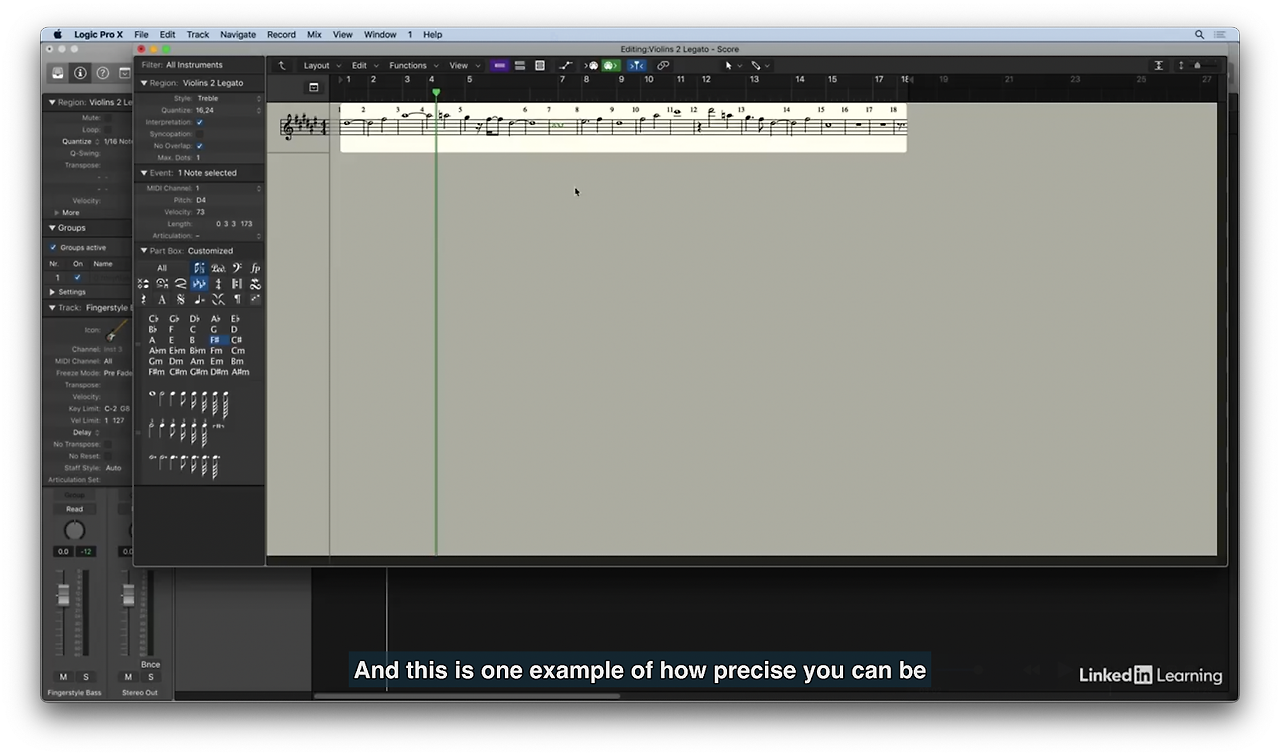The width and height of the screenshot is (1280, 756).
Task: Select the purple linear view button
Action: (x=499, y=65)
